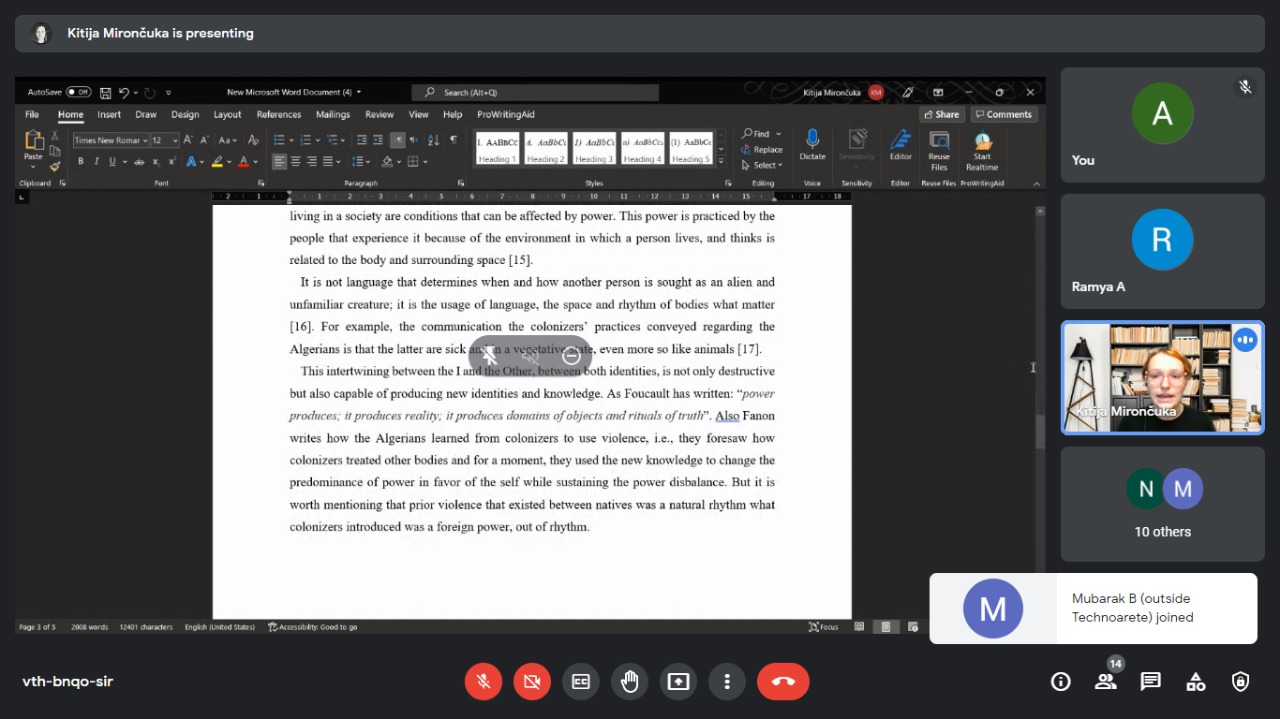The image size is (1280, 719).
Task: Toggle Show paragraph marks pilcrow
Action: coord(454,140)
